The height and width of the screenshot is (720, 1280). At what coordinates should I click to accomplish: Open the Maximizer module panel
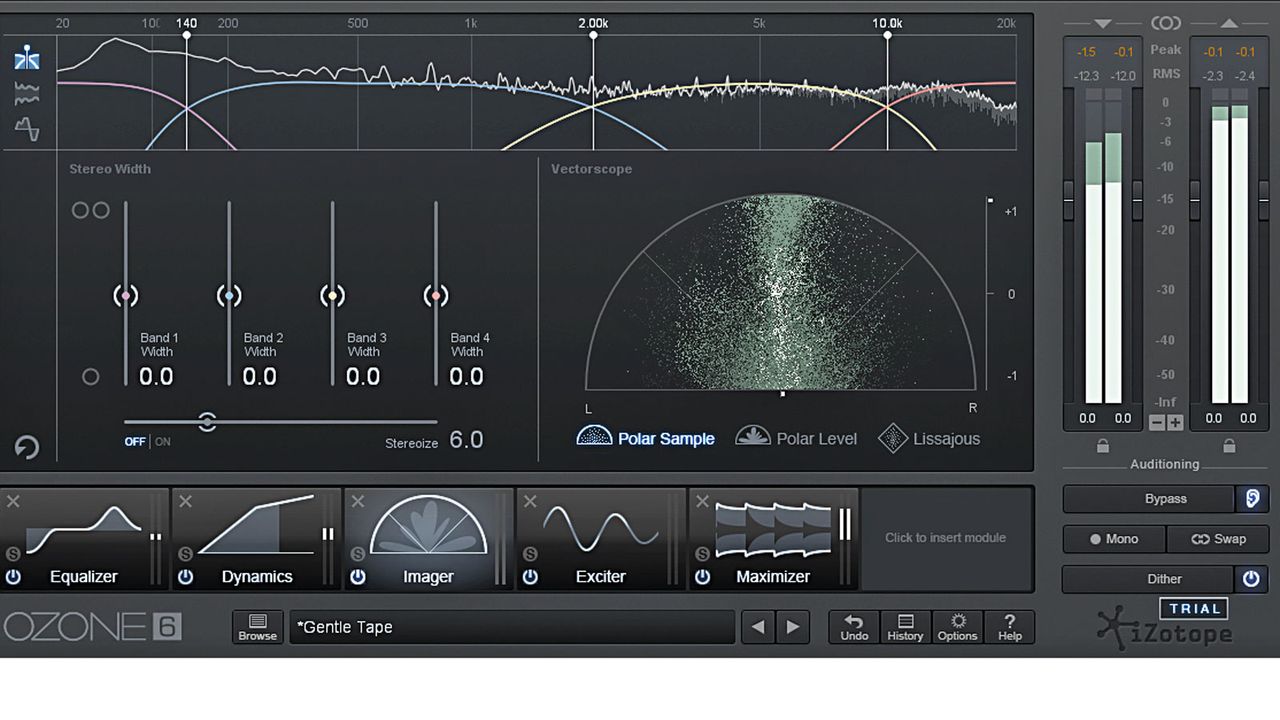773,539
